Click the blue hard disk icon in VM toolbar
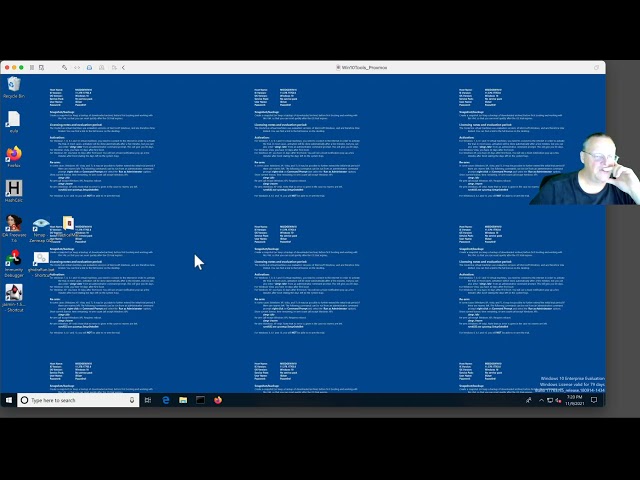Viewport: 640px width, 480px height. [89, 67]
